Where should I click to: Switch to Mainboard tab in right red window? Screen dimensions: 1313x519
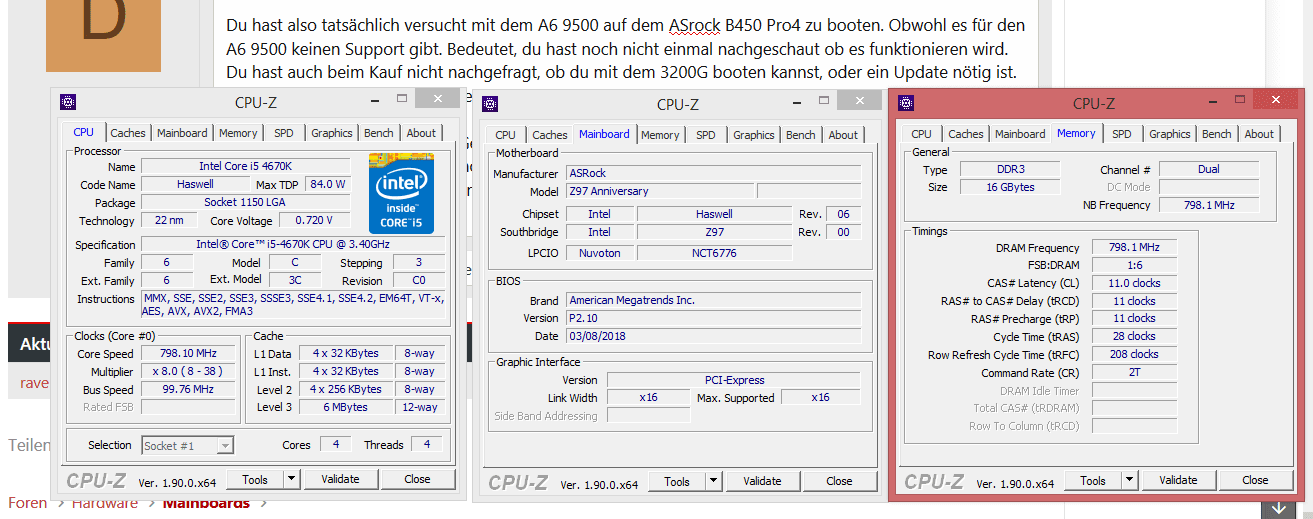tap(1020, 134)
